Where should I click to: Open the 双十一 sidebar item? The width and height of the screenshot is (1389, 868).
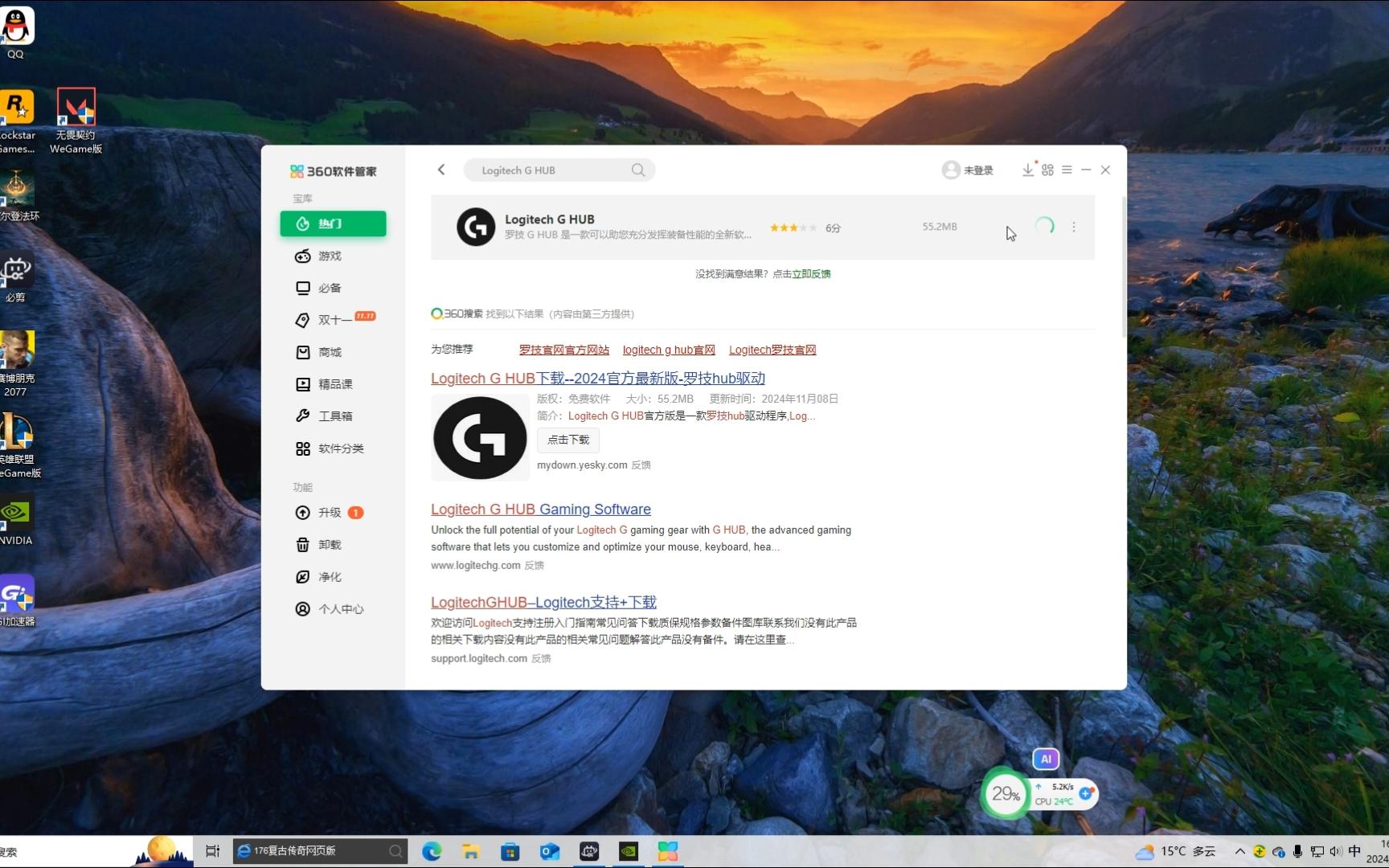333,320
